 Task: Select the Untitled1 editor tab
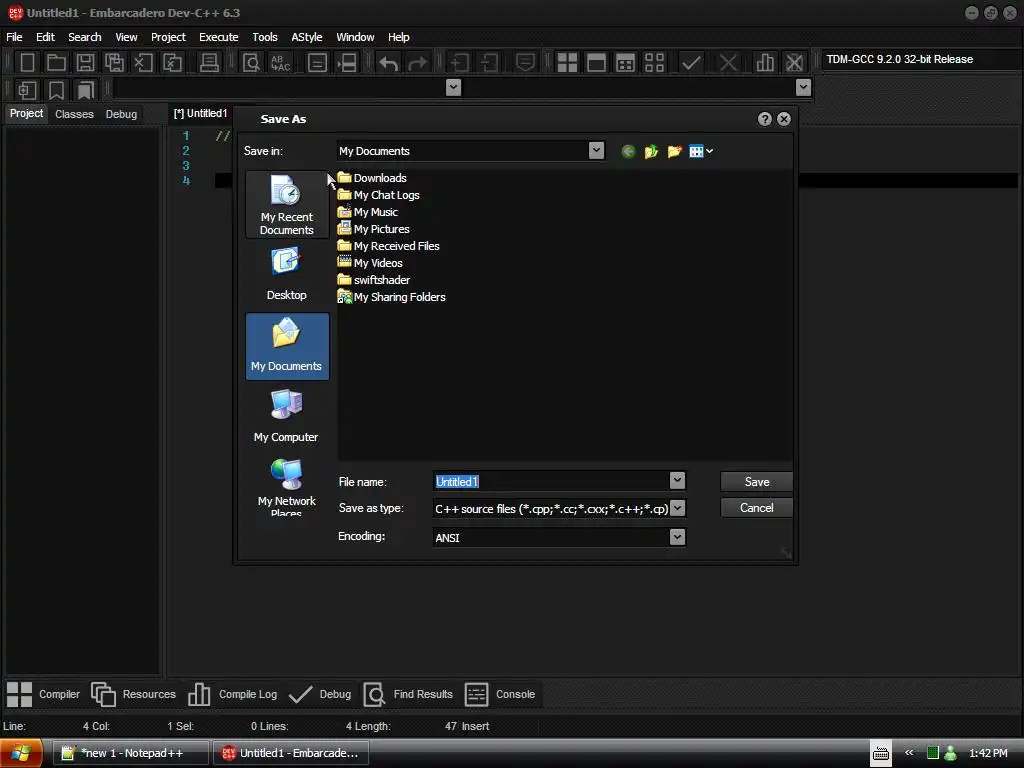pos(200,114)
